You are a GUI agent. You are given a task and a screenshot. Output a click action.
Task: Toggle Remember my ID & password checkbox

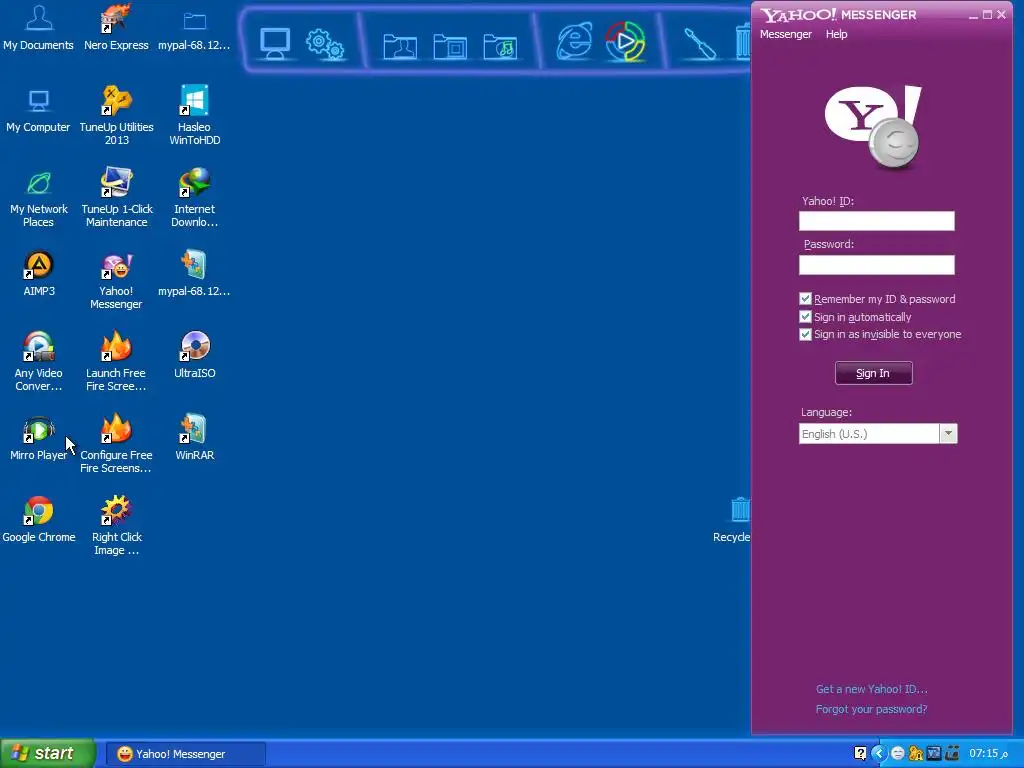805,299
